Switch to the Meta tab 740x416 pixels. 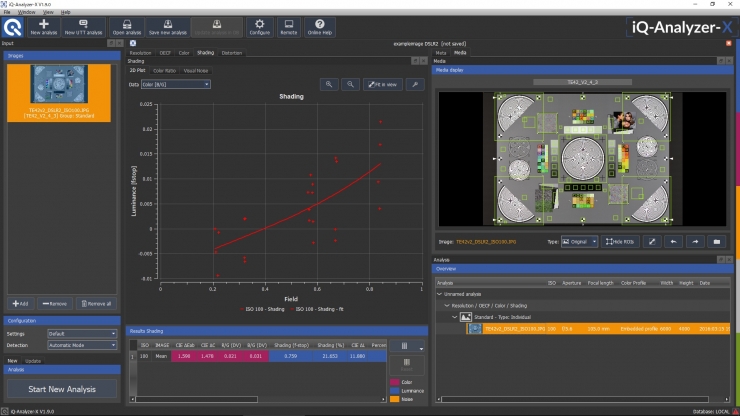pyautogui.click(x=440, y=53)
